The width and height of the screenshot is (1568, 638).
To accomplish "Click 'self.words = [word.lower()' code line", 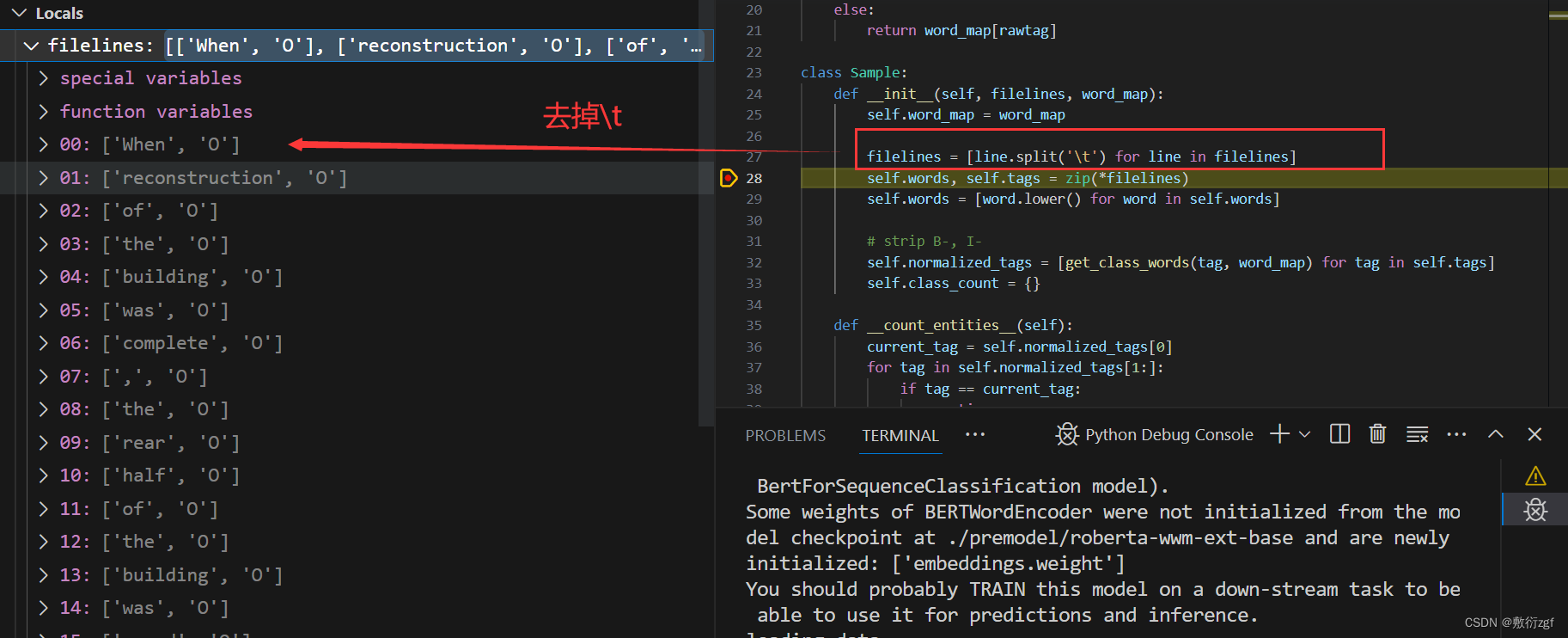I will click(x=1073, y=199).
